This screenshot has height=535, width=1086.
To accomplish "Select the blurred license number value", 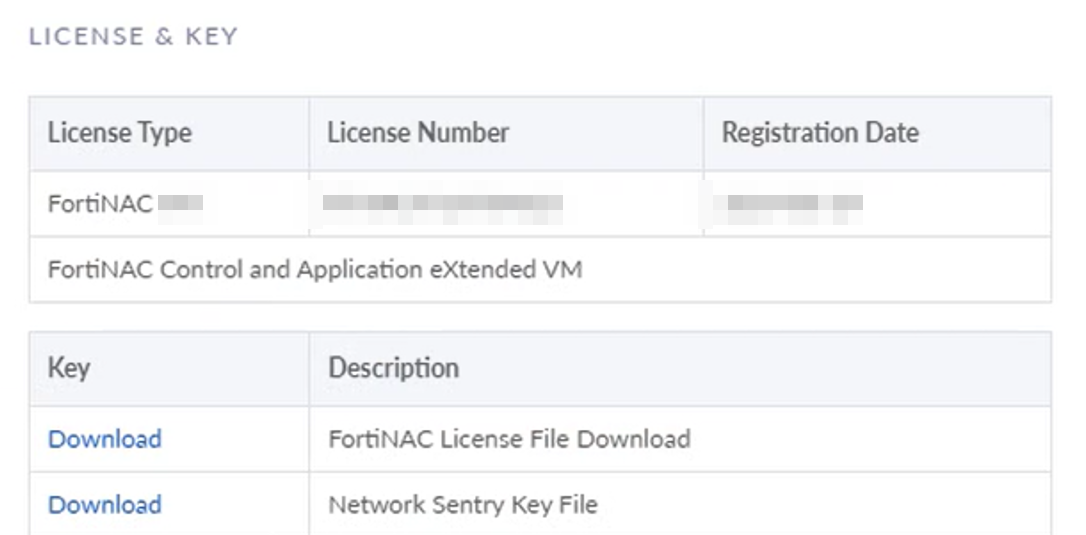I will 442,204.
